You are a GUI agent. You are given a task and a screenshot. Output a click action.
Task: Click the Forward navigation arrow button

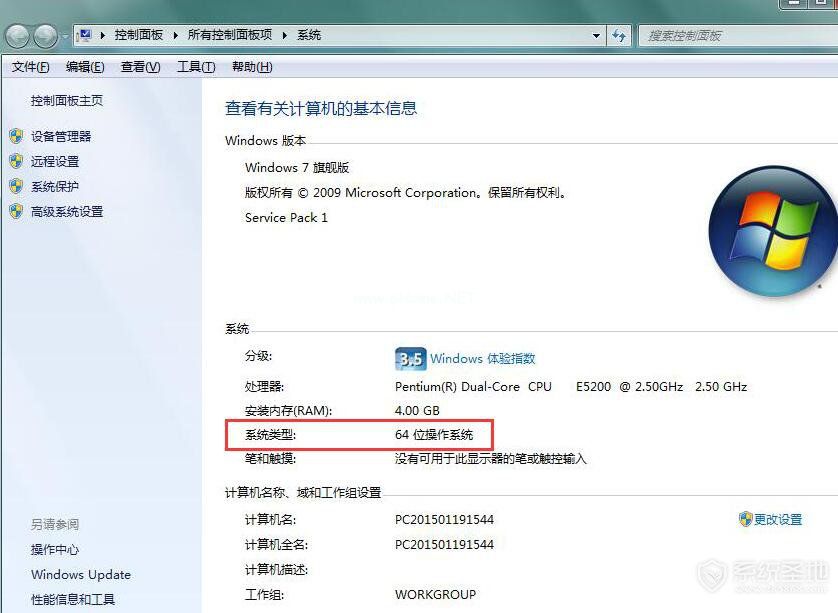(x=46, y=36)
